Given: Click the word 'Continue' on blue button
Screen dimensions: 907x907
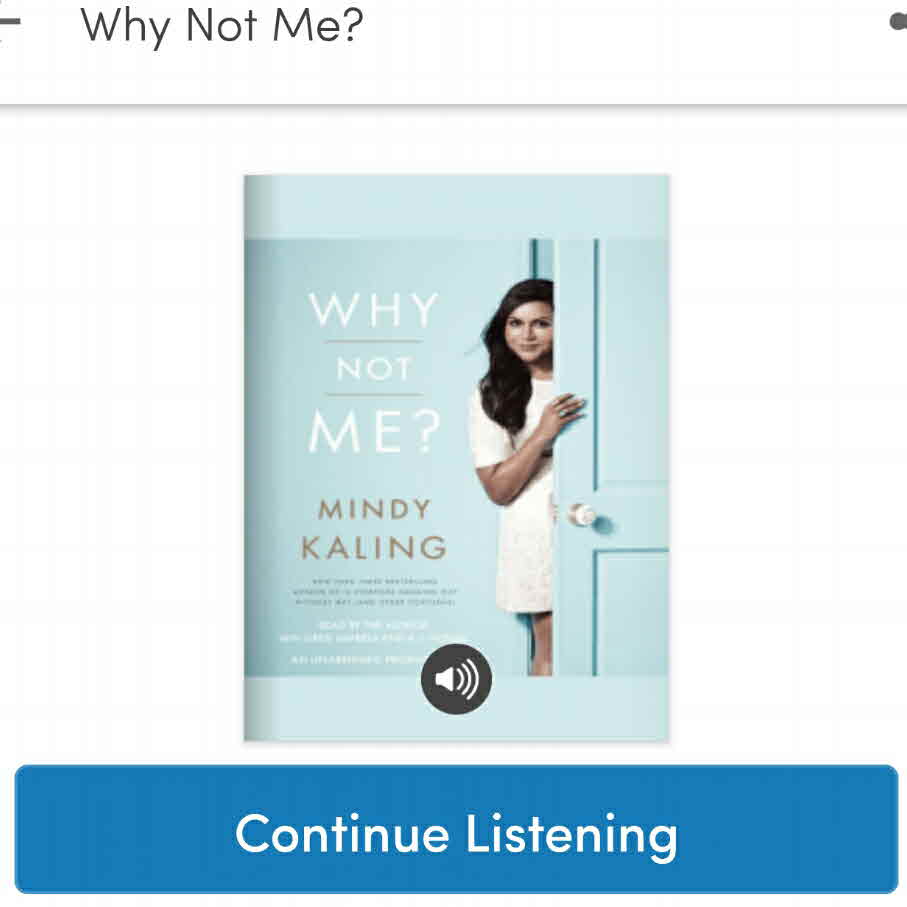Looking at the screenshot, I should tap(342, 833).
